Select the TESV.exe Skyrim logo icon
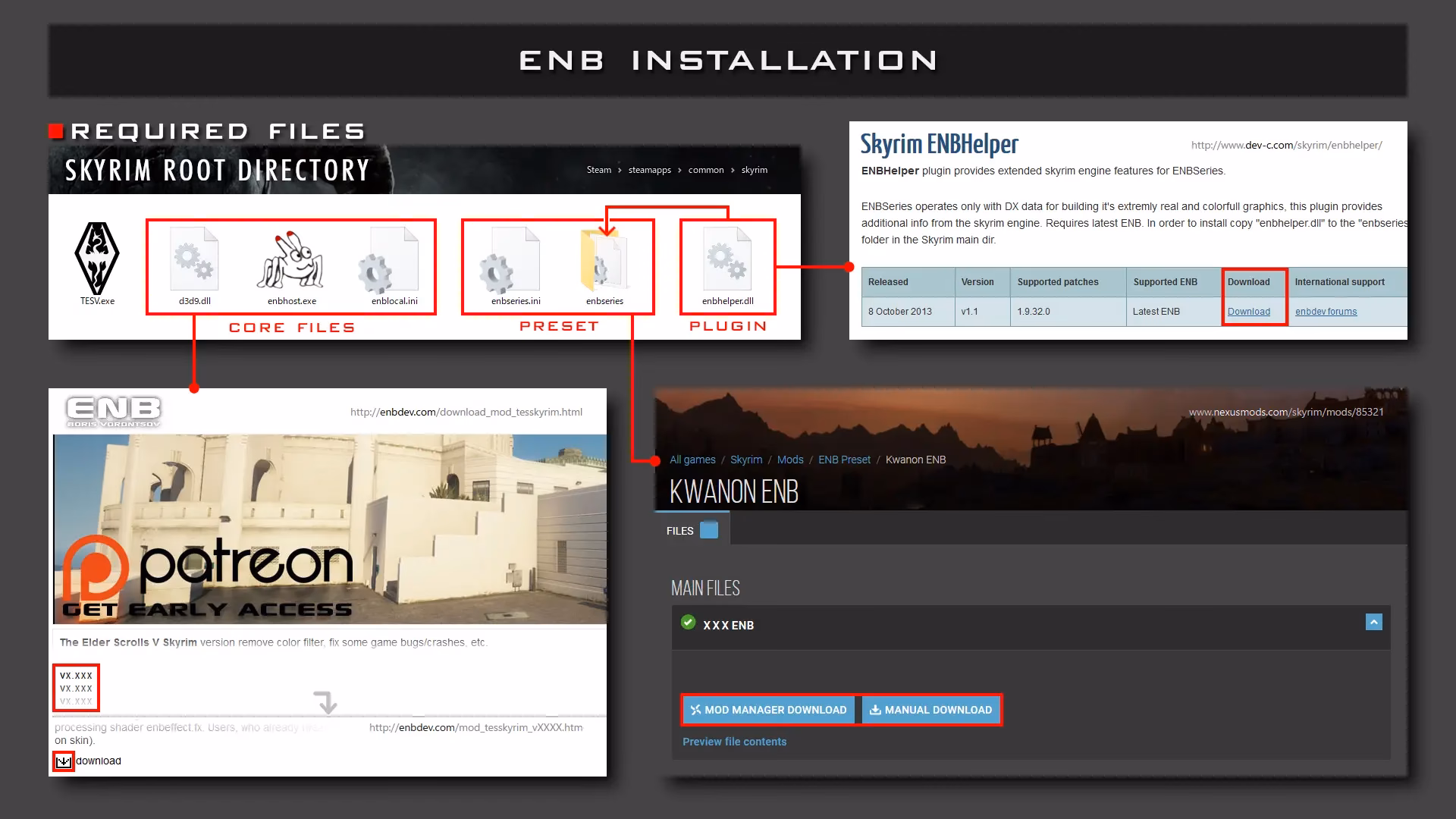This screenshot has height=819, width=1456. [97, 258]
